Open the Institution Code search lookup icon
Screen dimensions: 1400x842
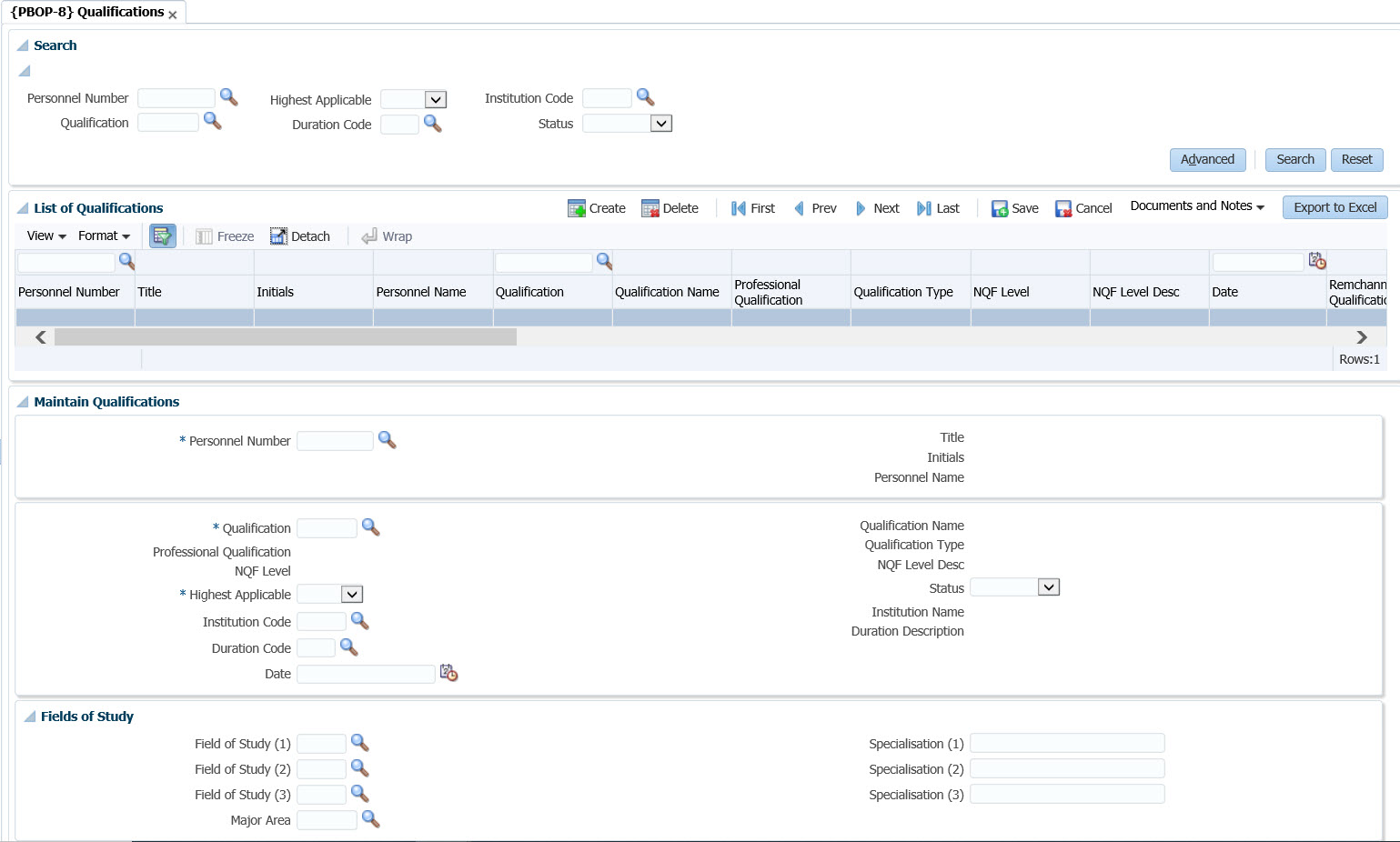click(645, 97)
